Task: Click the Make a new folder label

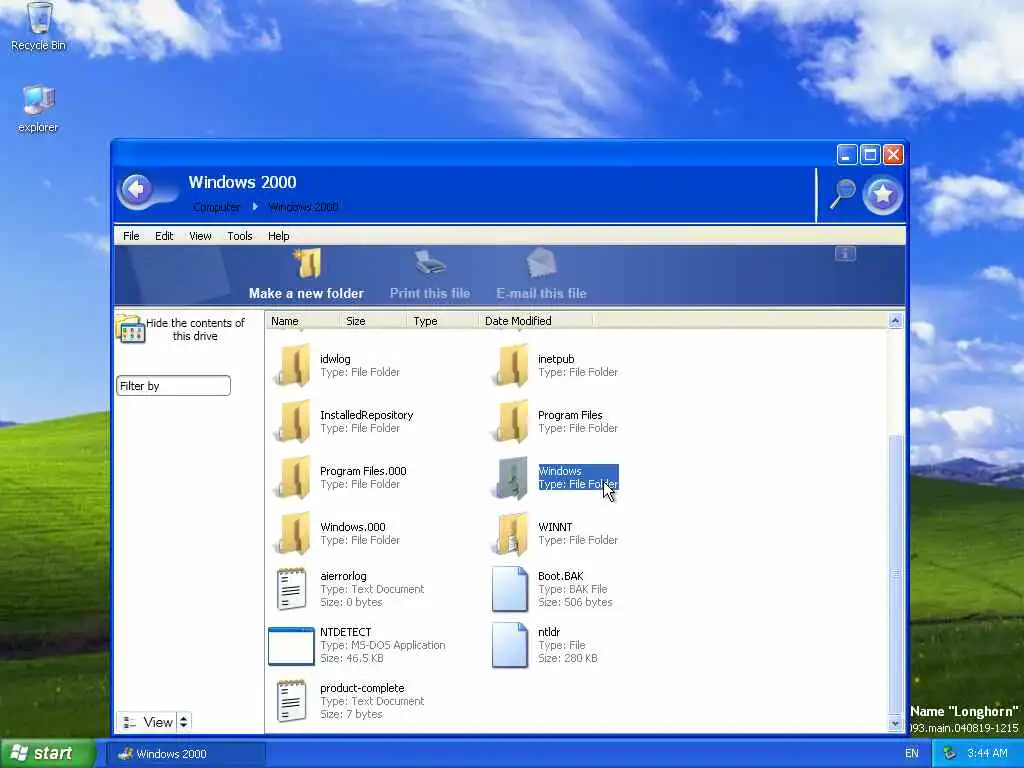Action: point(306,293)
